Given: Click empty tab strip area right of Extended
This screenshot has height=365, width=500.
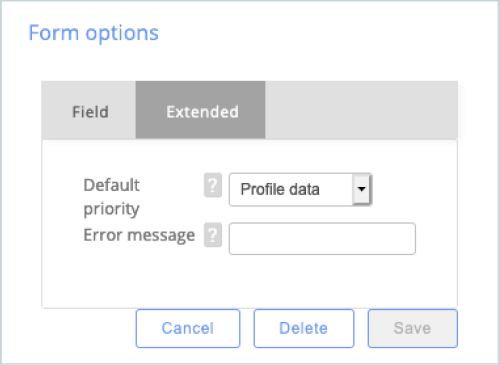Looking at the screenshot, I should coord(361,110).
